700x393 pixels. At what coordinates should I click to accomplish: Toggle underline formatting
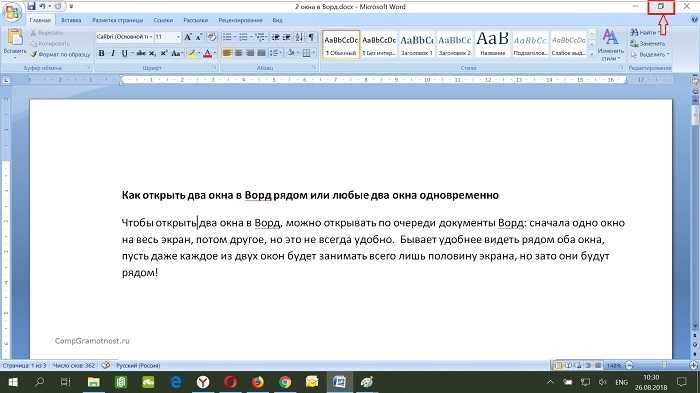tap(124, 53)
